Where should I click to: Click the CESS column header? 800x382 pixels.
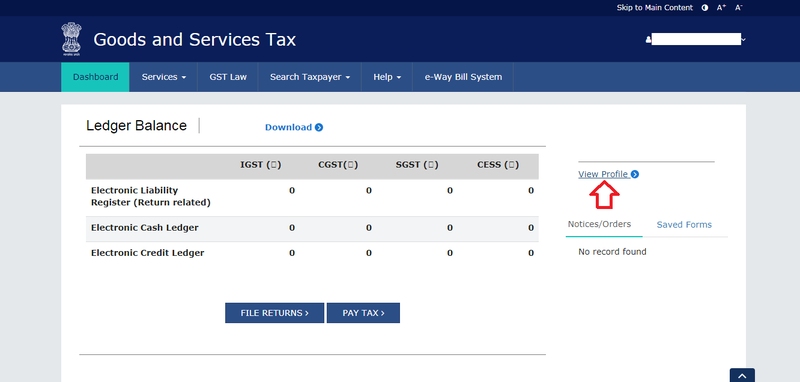[x=498, y=165]
